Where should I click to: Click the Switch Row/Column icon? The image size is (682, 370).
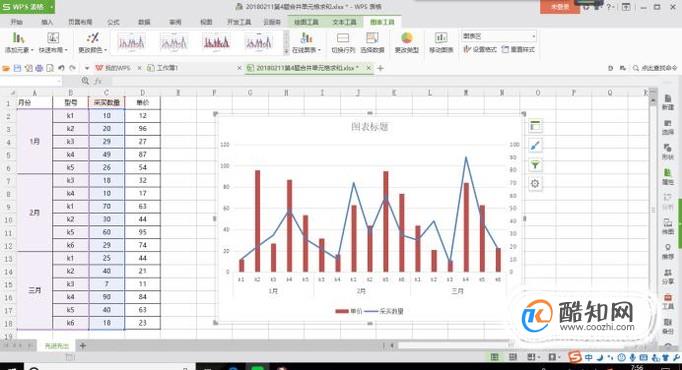tap(343, 43)
